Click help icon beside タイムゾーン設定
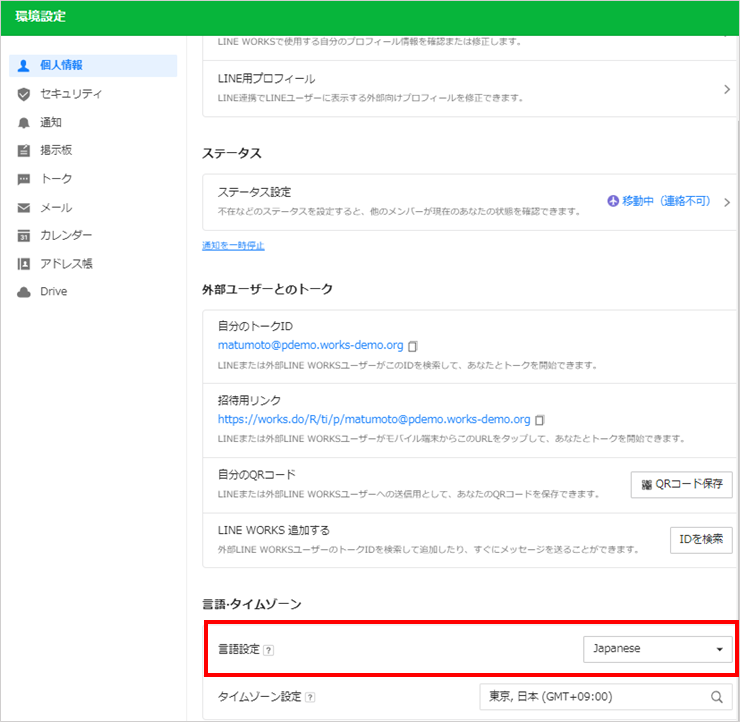 coord(310,698)
